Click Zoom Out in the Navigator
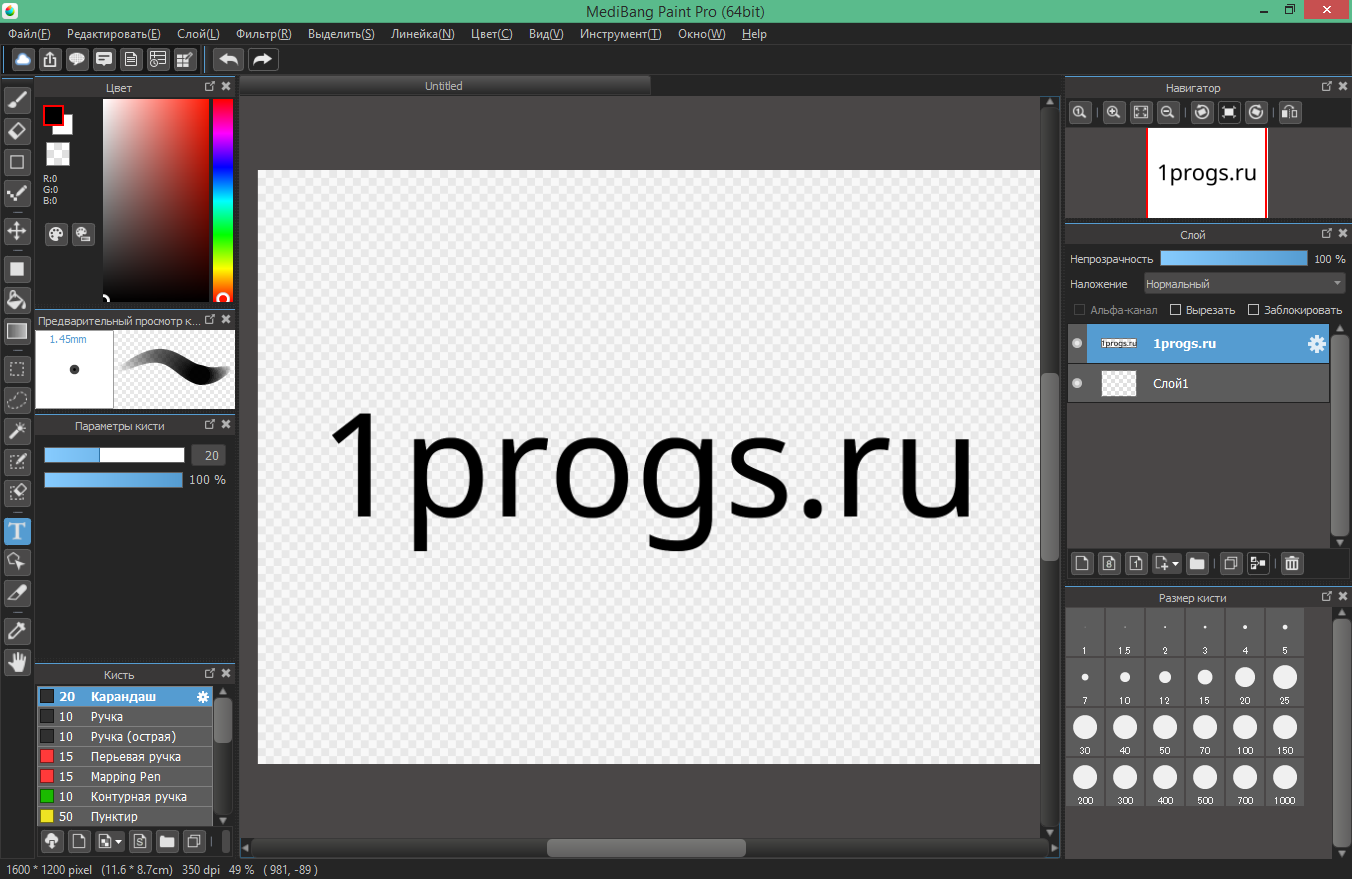 (1167, 113)
